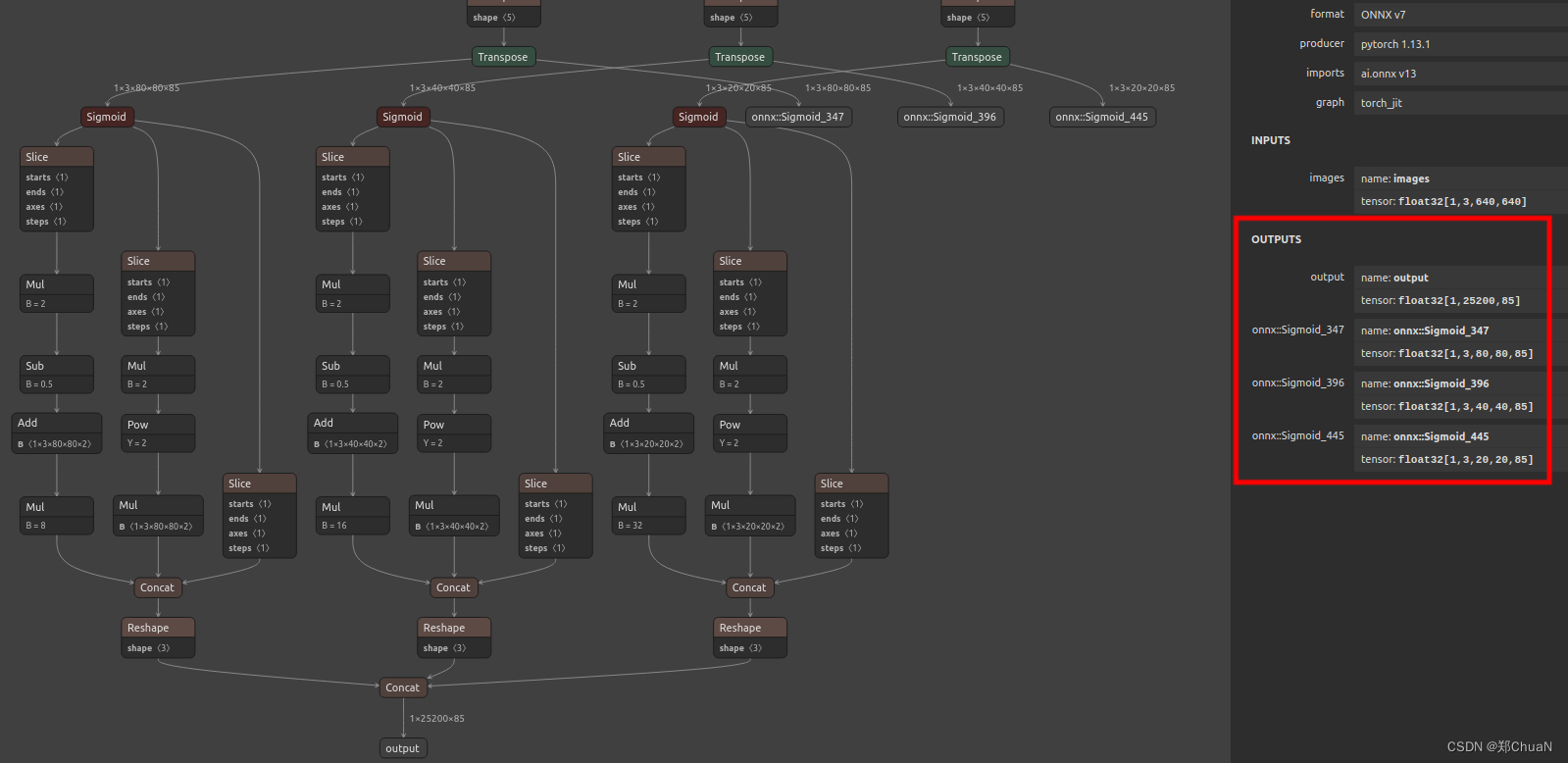Select the Mul node with B = 8
This screenshot has height=763, width=1568.
[57, 516]
